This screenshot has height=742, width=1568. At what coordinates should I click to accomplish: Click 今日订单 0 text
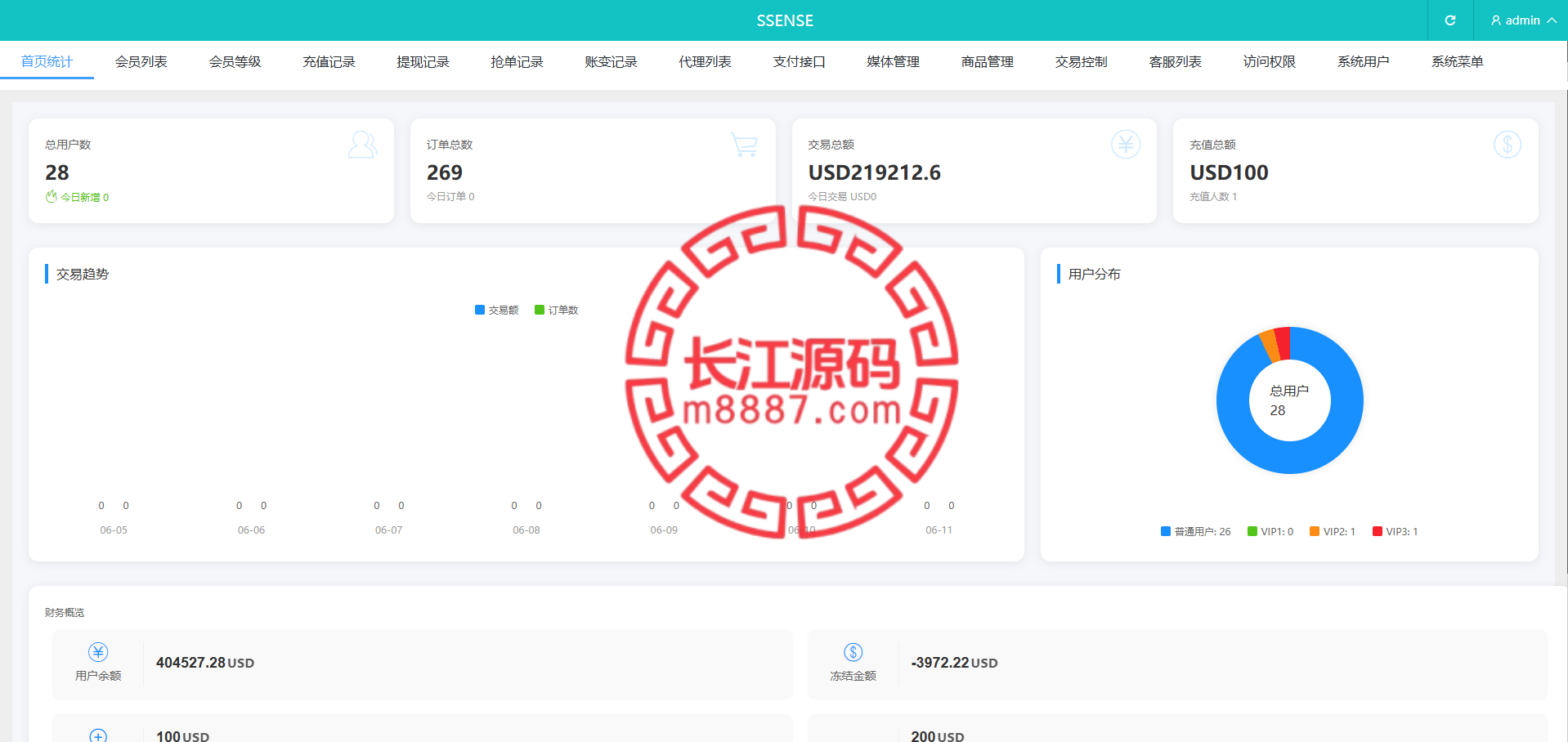450,196
